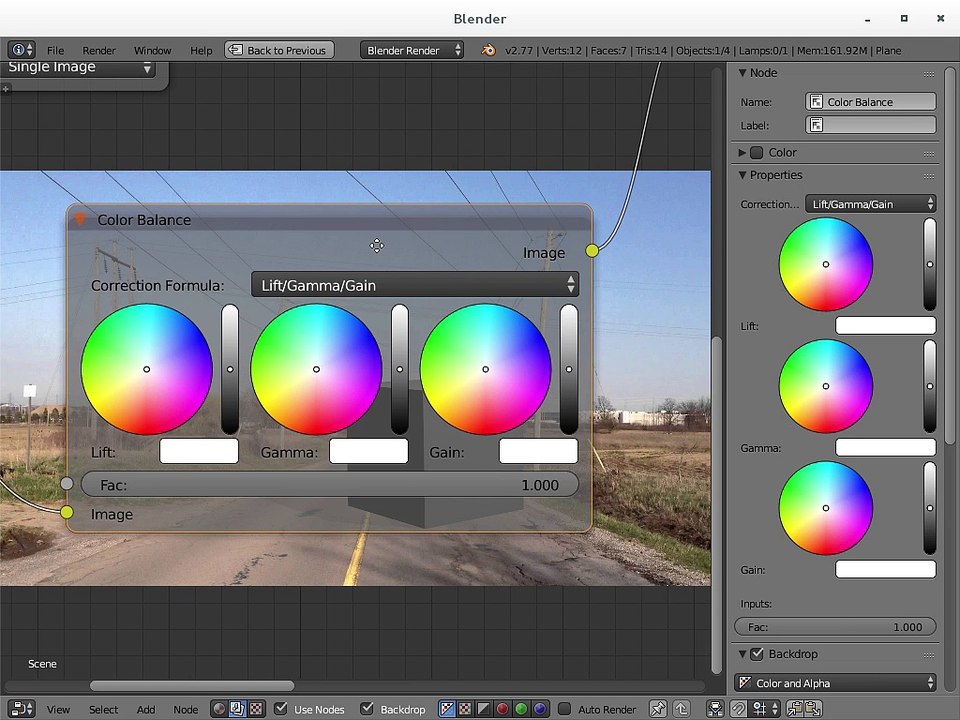960x720 pixels.
Task: Uncheck Backdrop panel checkbox in sidebar
Action: [x=757, y=654]
